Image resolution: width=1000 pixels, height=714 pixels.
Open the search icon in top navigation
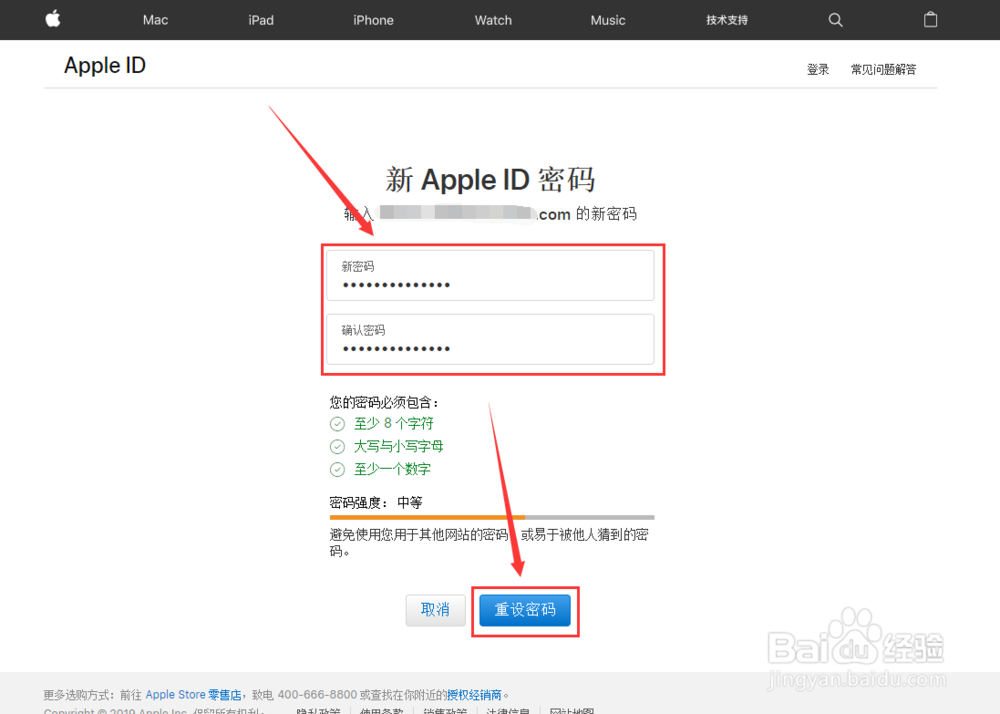[x=834, y=20]
